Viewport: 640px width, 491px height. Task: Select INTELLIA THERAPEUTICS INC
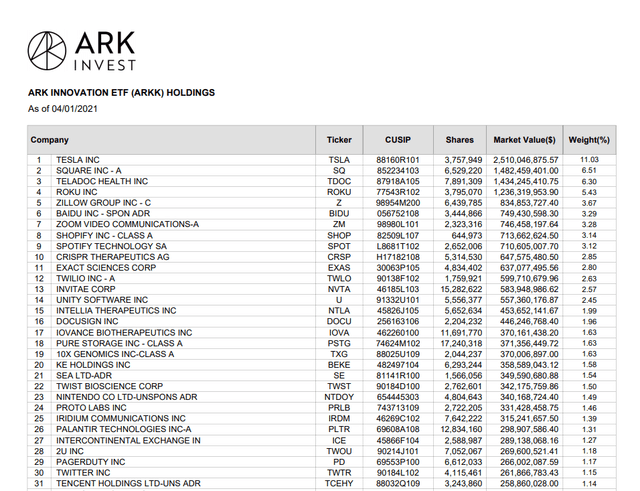coord(116,311)
